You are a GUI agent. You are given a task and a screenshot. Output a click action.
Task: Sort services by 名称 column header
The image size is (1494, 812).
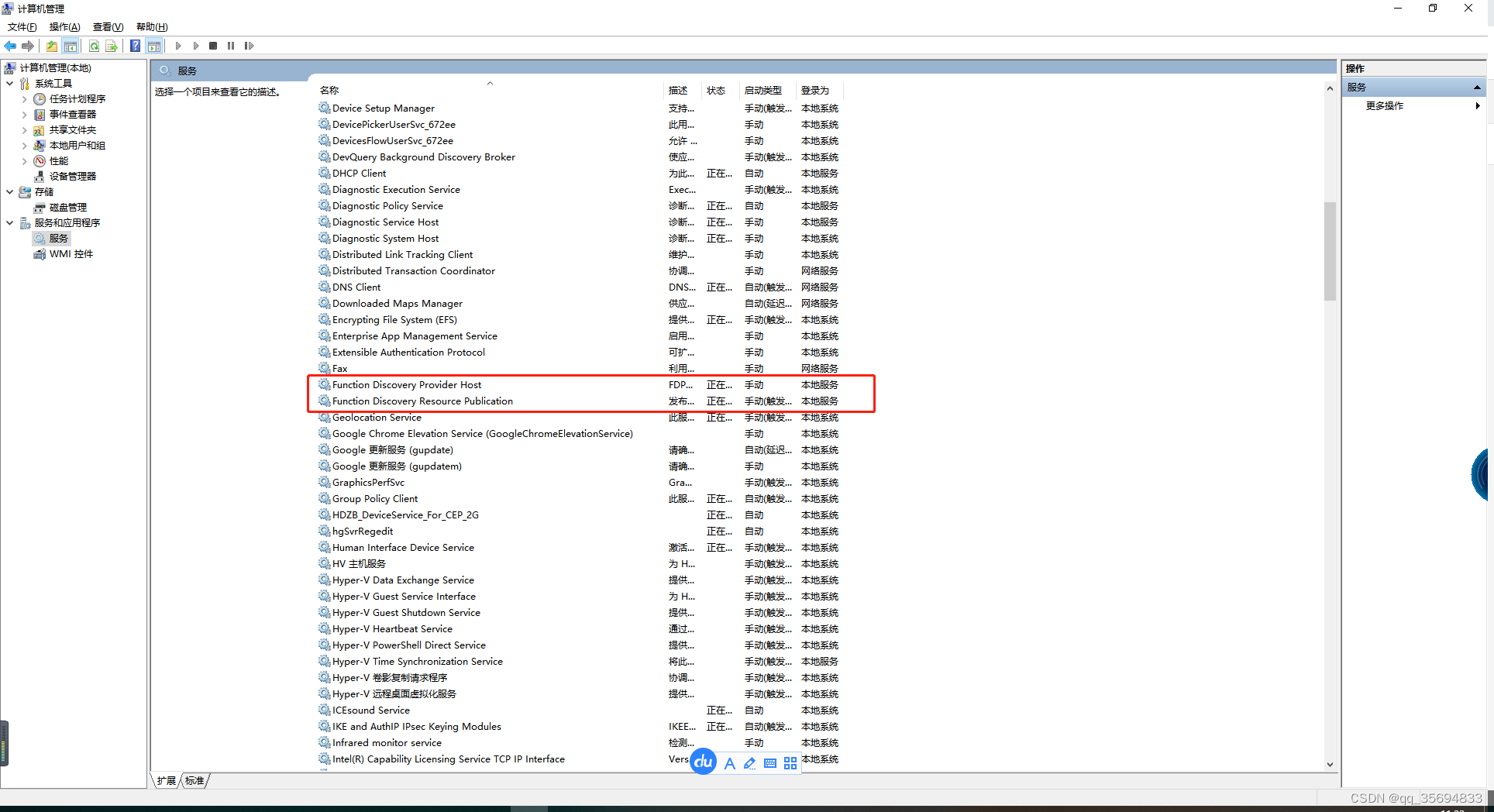point(488,91)
